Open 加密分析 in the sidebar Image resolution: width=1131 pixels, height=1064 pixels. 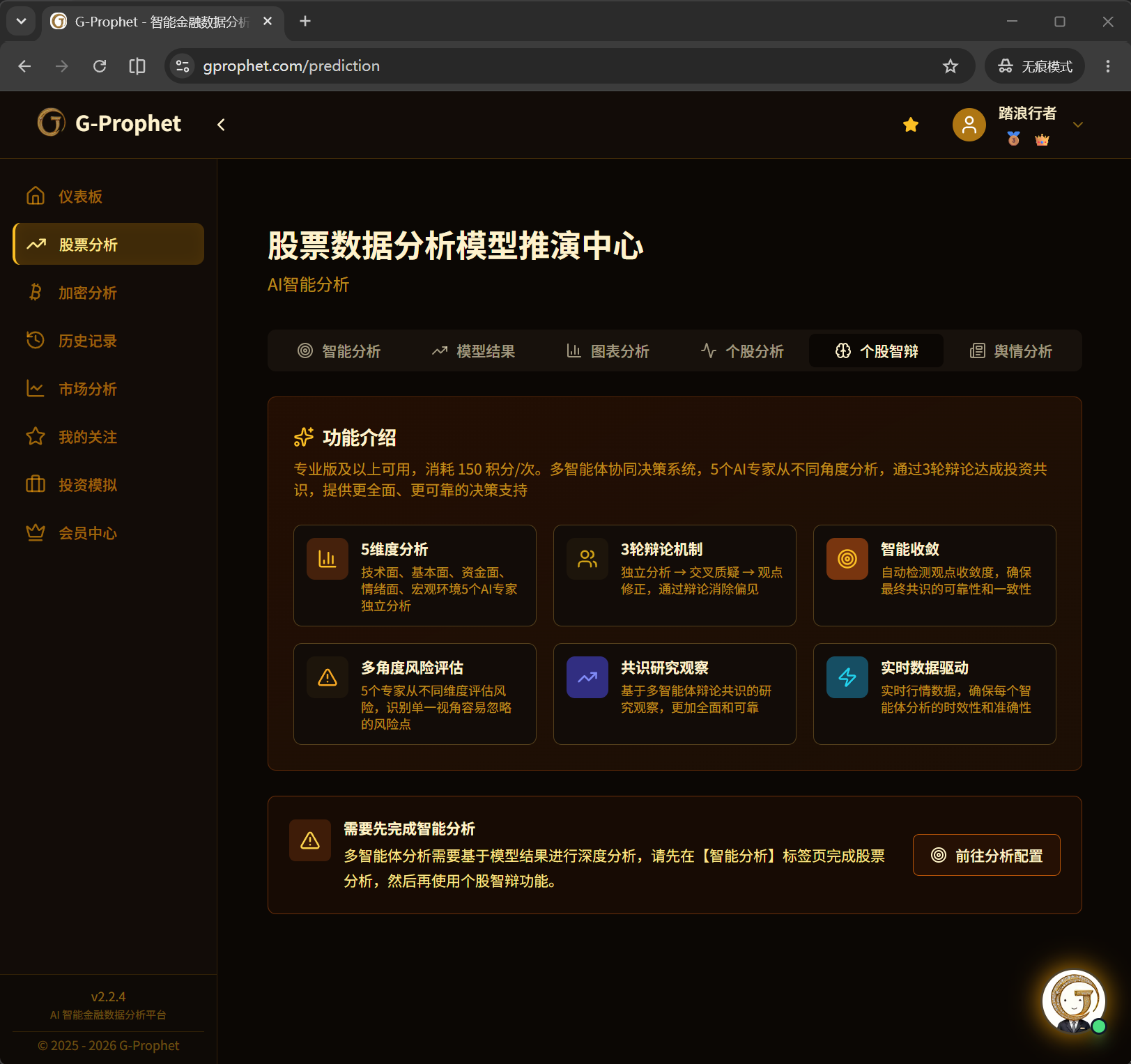[x=109, y=293]
